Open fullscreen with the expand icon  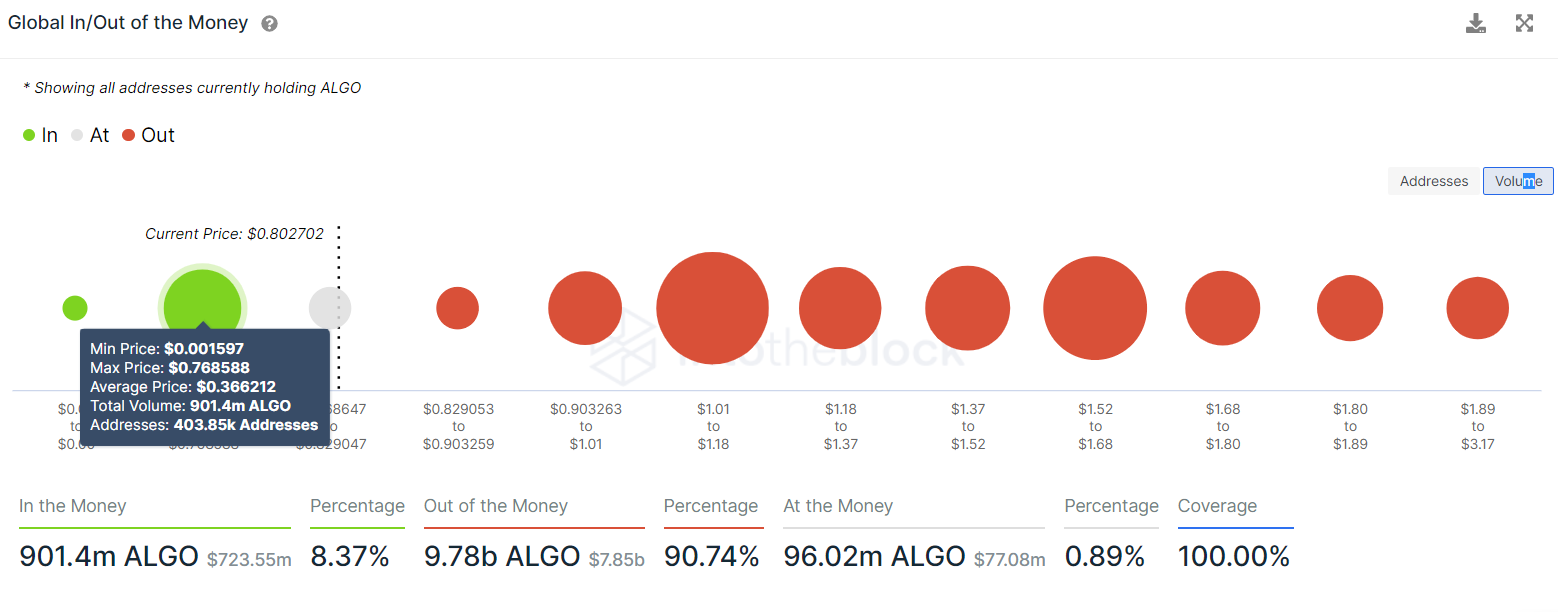(x=1524, y=23)
